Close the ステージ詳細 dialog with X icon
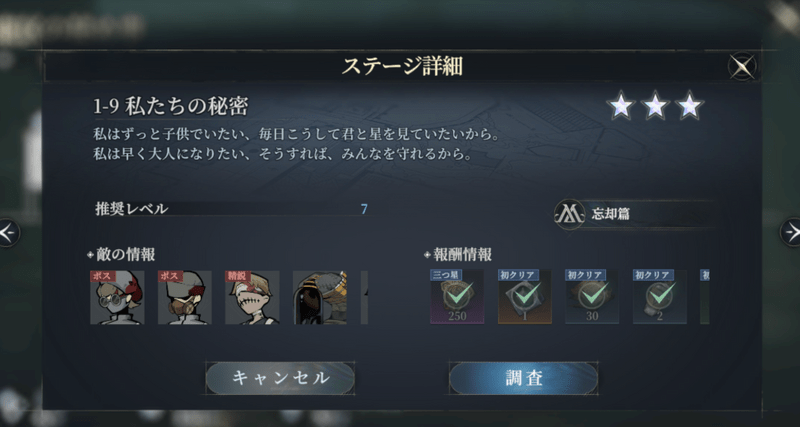The height and width of the screenshot is (427, 800). click(741, 66)
